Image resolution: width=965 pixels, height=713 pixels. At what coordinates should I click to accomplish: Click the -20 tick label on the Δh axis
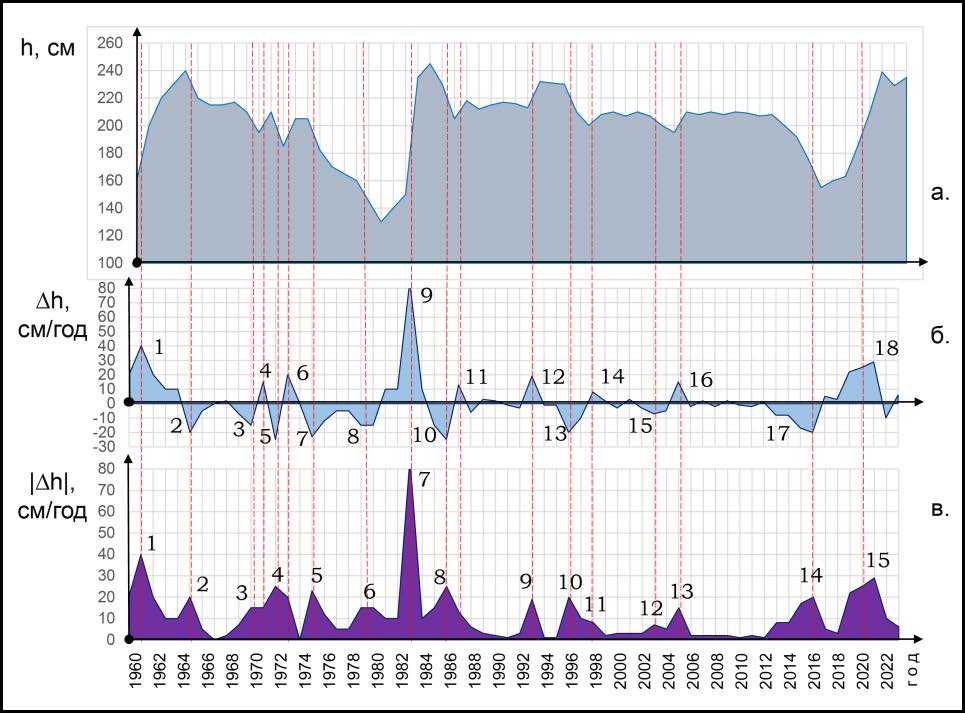(103, 432)
